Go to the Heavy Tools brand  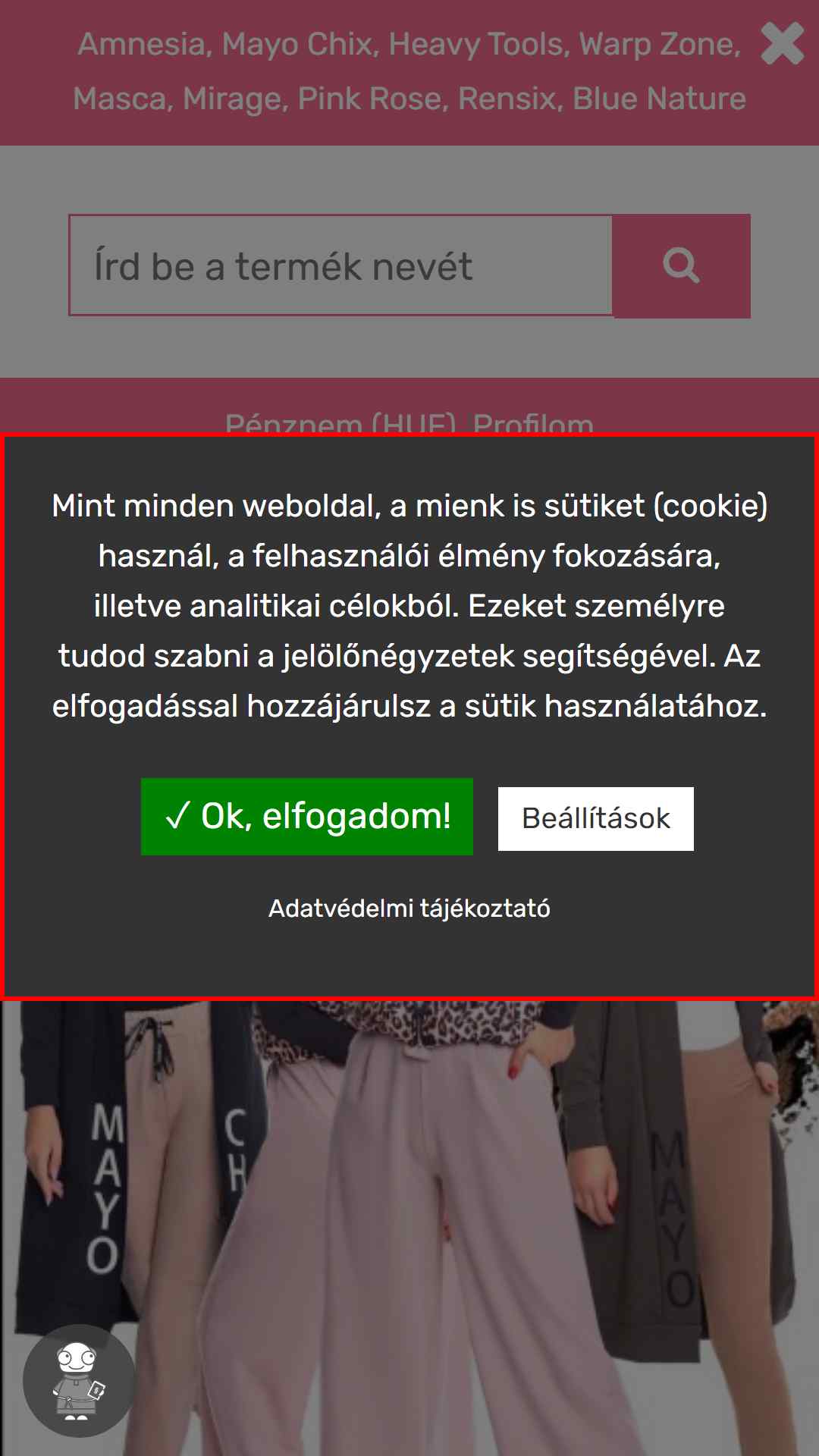479,44
